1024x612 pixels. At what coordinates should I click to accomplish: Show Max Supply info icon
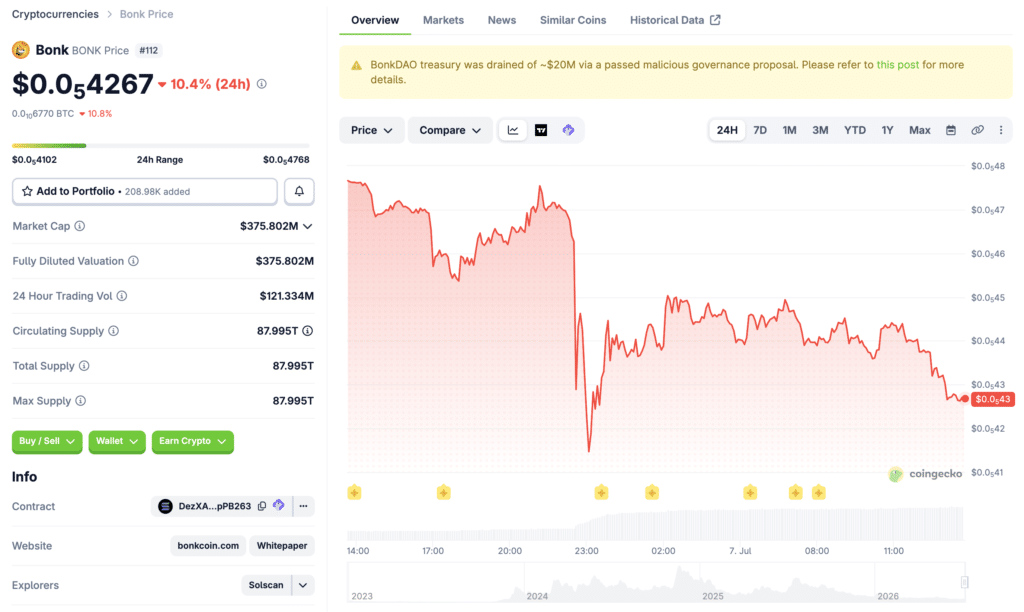80,400
